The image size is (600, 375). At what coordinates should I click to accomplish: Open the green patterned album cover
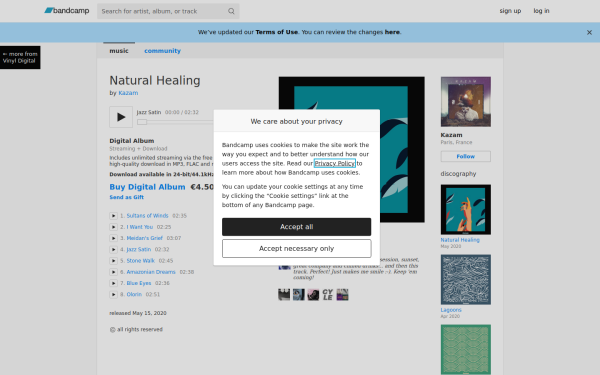pos(466,349)
